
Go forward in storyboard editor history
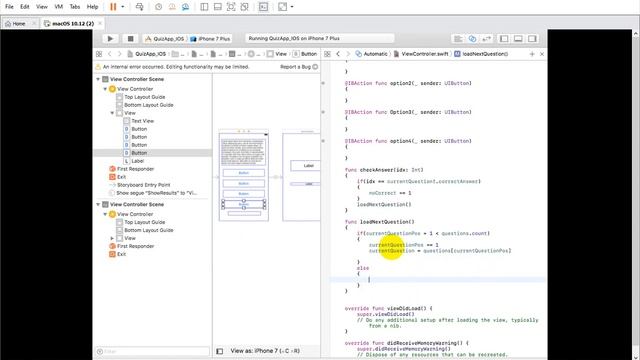[120, 54]
